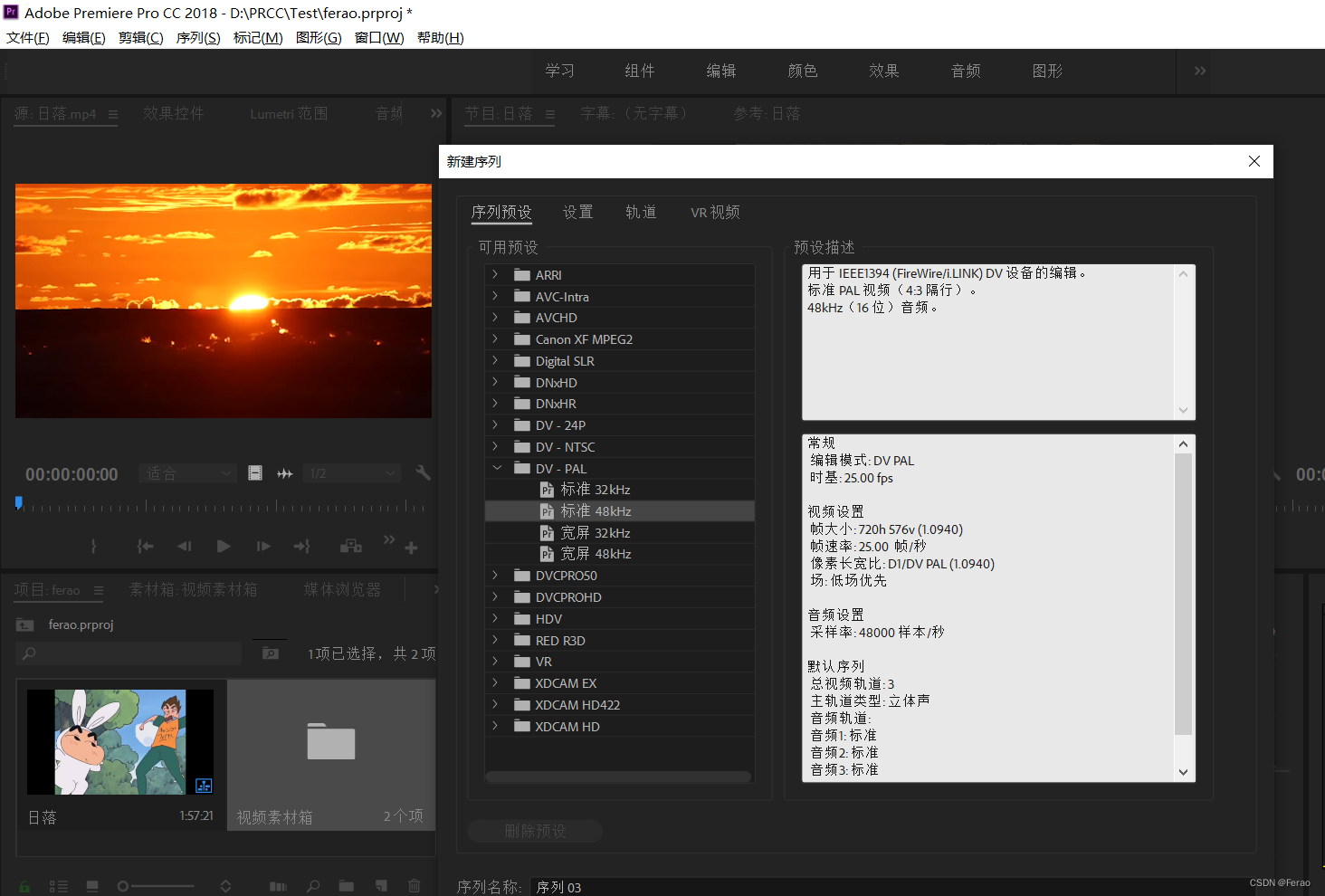Image resolution: width=1325 pixels, height=896 pixels.
Task: Go to In point in source monitor
Action: point(145,546)
